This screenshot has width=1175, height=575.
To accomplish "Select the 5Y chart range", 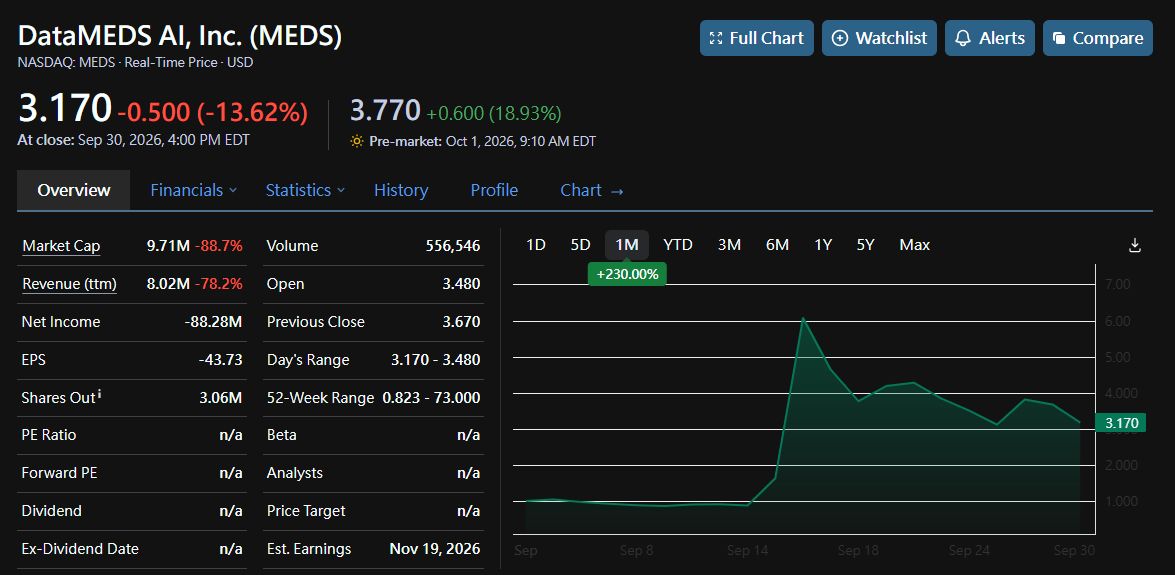I will (x=866, y=245).
